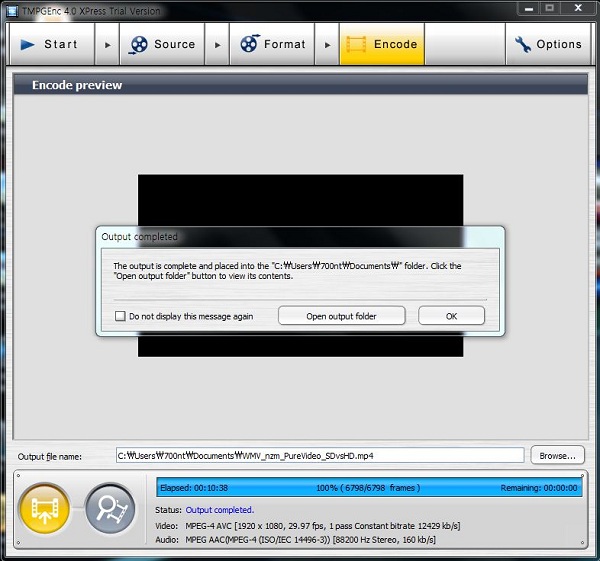
Task: Click the gray preview magnifier button
Action: coord(110,509)
